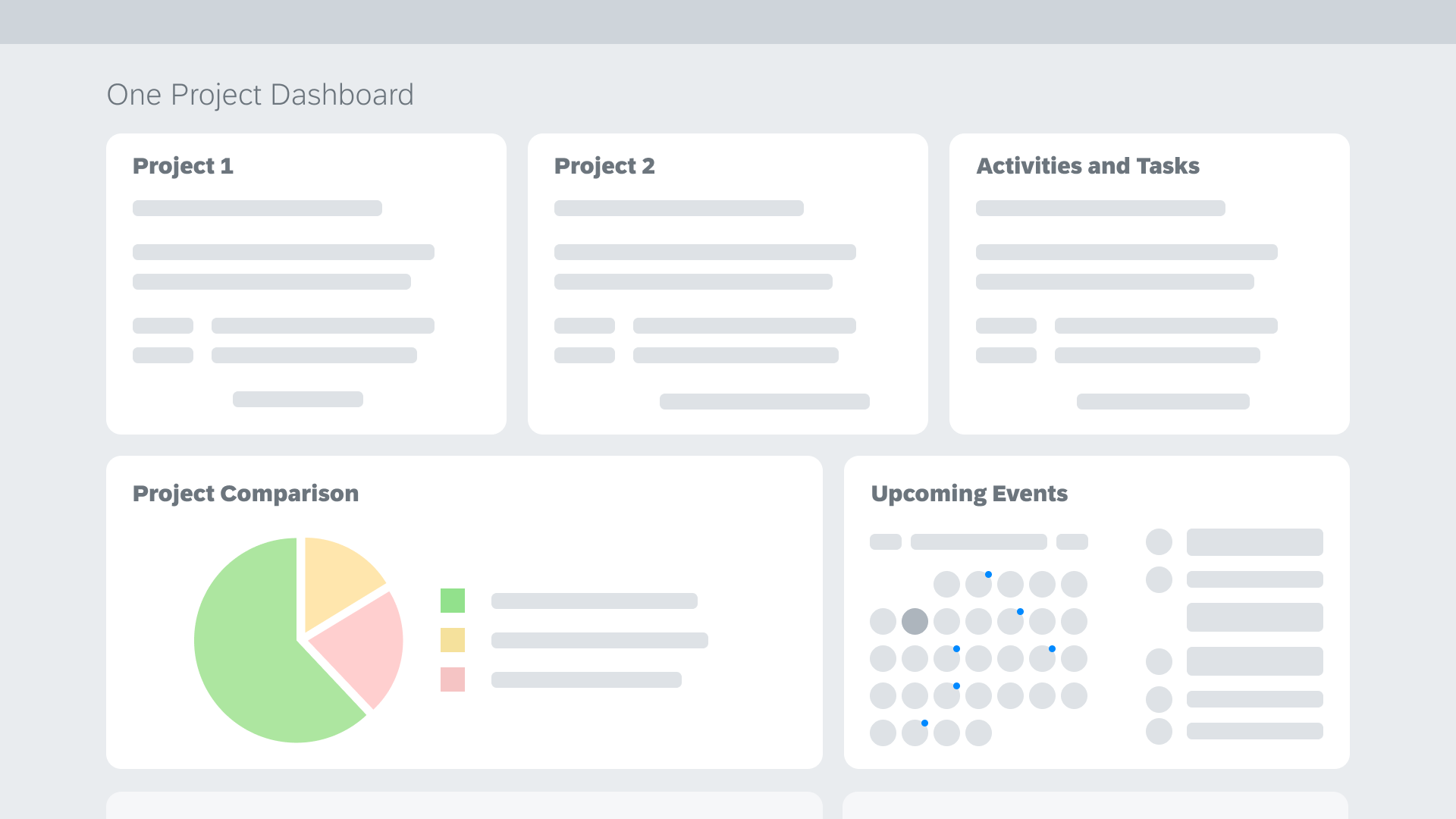Screen dimensions: 1456x819
Task: Open the Activities and Tasks heading
Action: (1087, 166)
